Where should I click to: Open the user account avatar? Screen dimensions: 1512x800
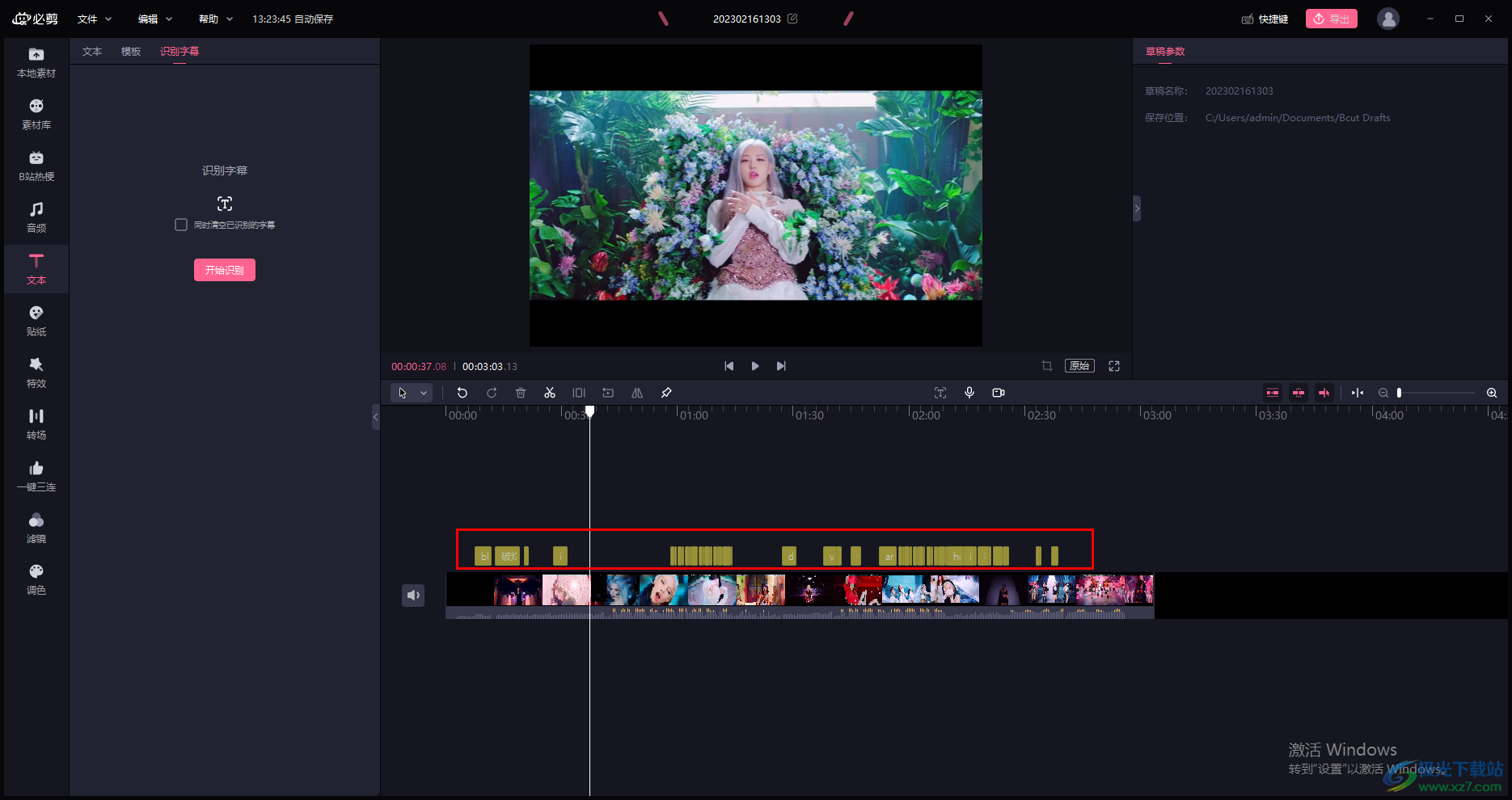(x=1388, y=19)
